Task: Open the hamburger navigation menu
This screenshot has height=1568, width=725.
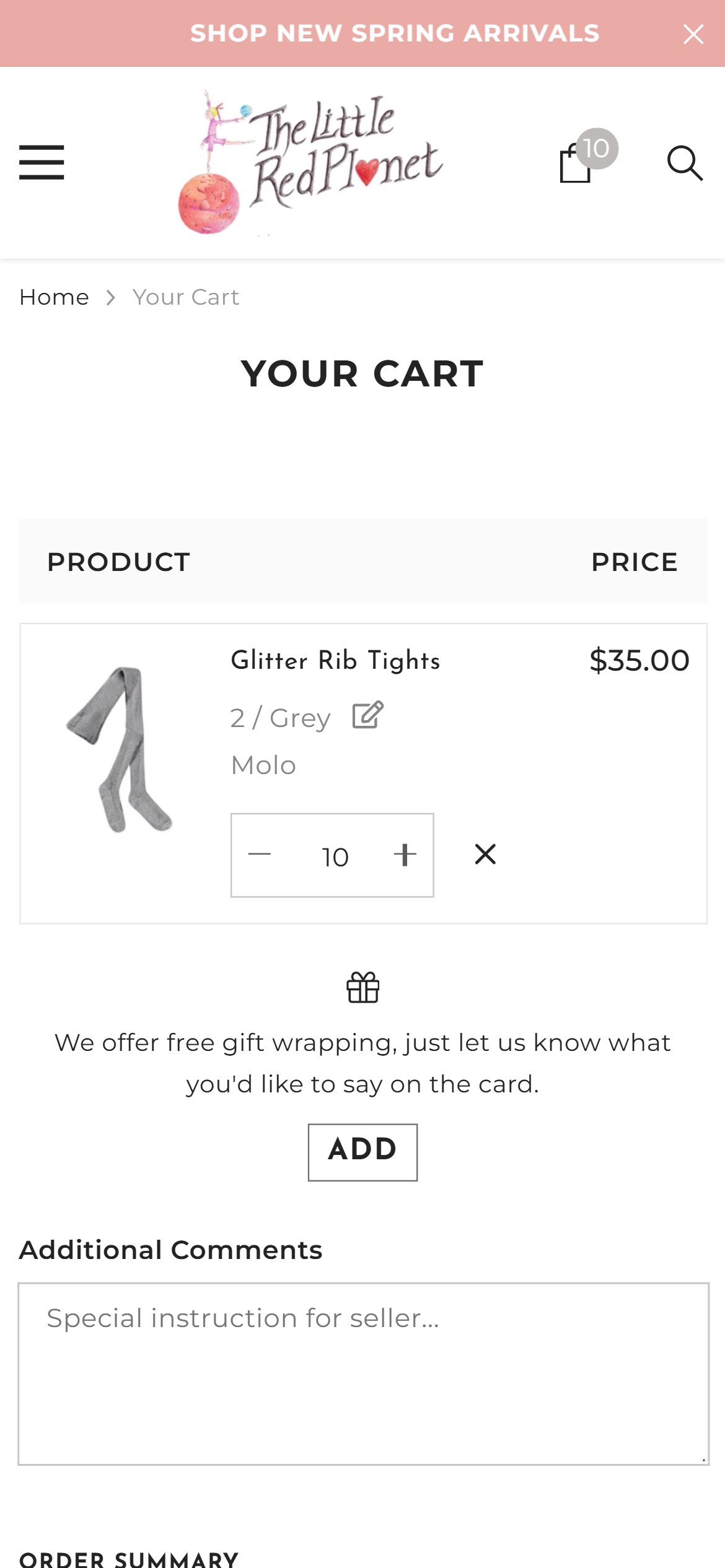Action: click(42, 162)
